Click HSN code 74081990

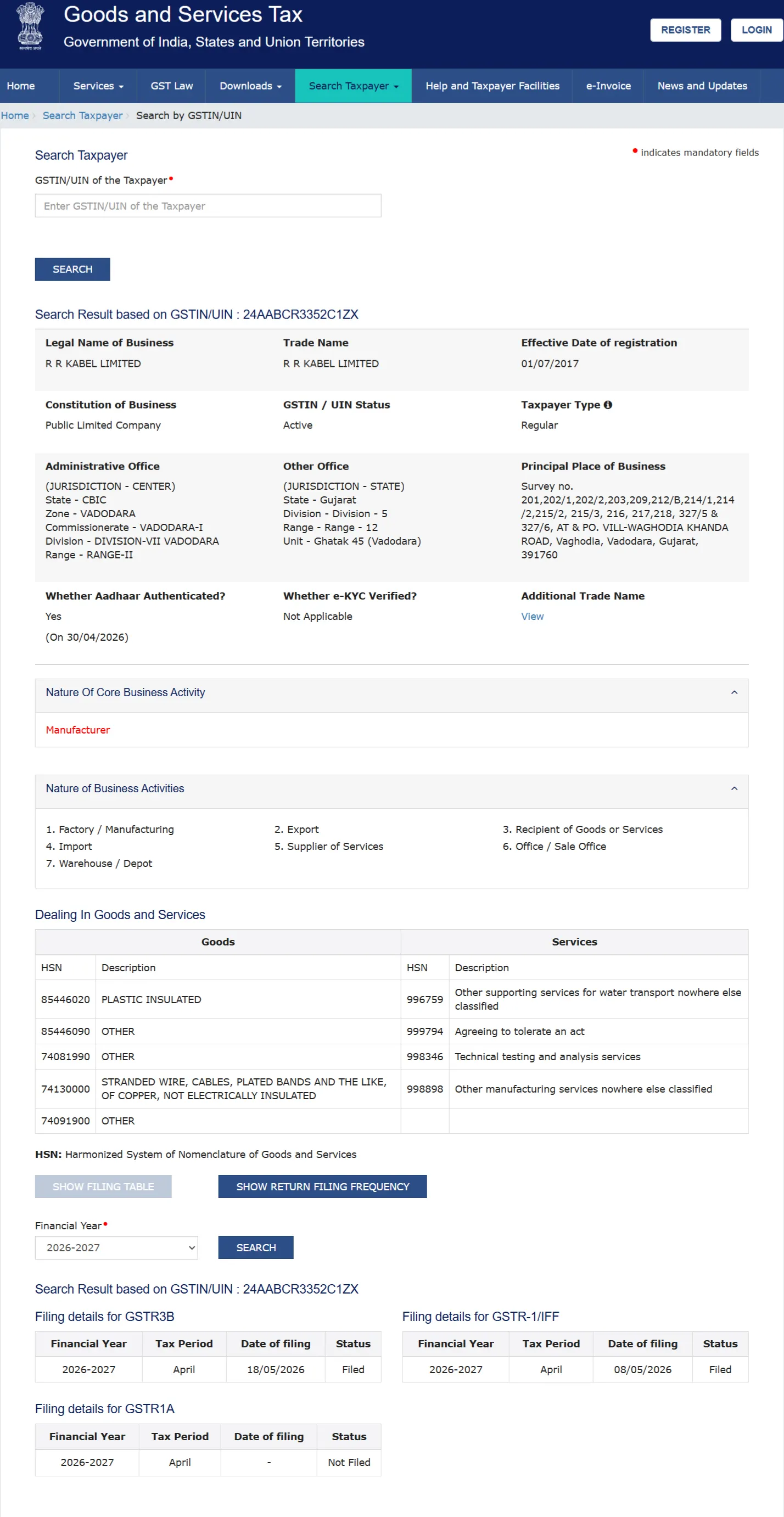point(65,1056)
